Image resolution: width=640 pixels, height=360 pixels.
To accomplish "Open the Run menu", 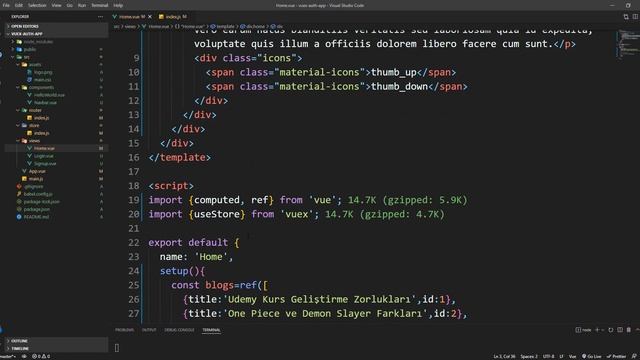I will pyautogui.click(x=82, y=5).
